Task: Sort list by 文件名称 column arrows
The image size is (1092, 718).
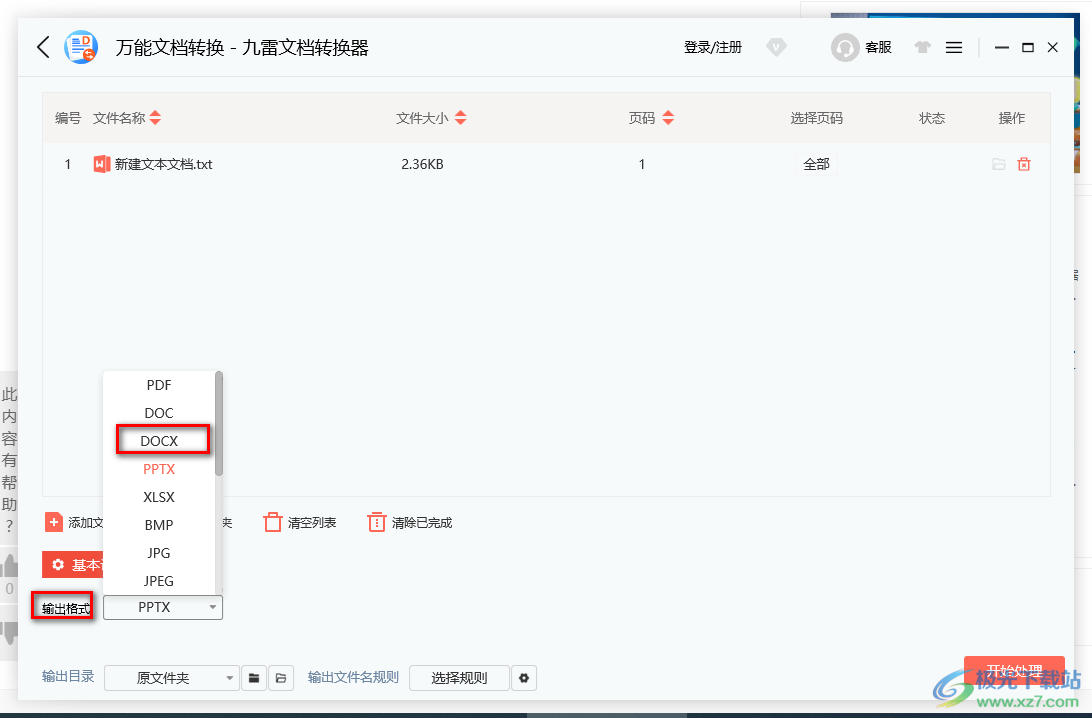Action: [x=155, y=118]
